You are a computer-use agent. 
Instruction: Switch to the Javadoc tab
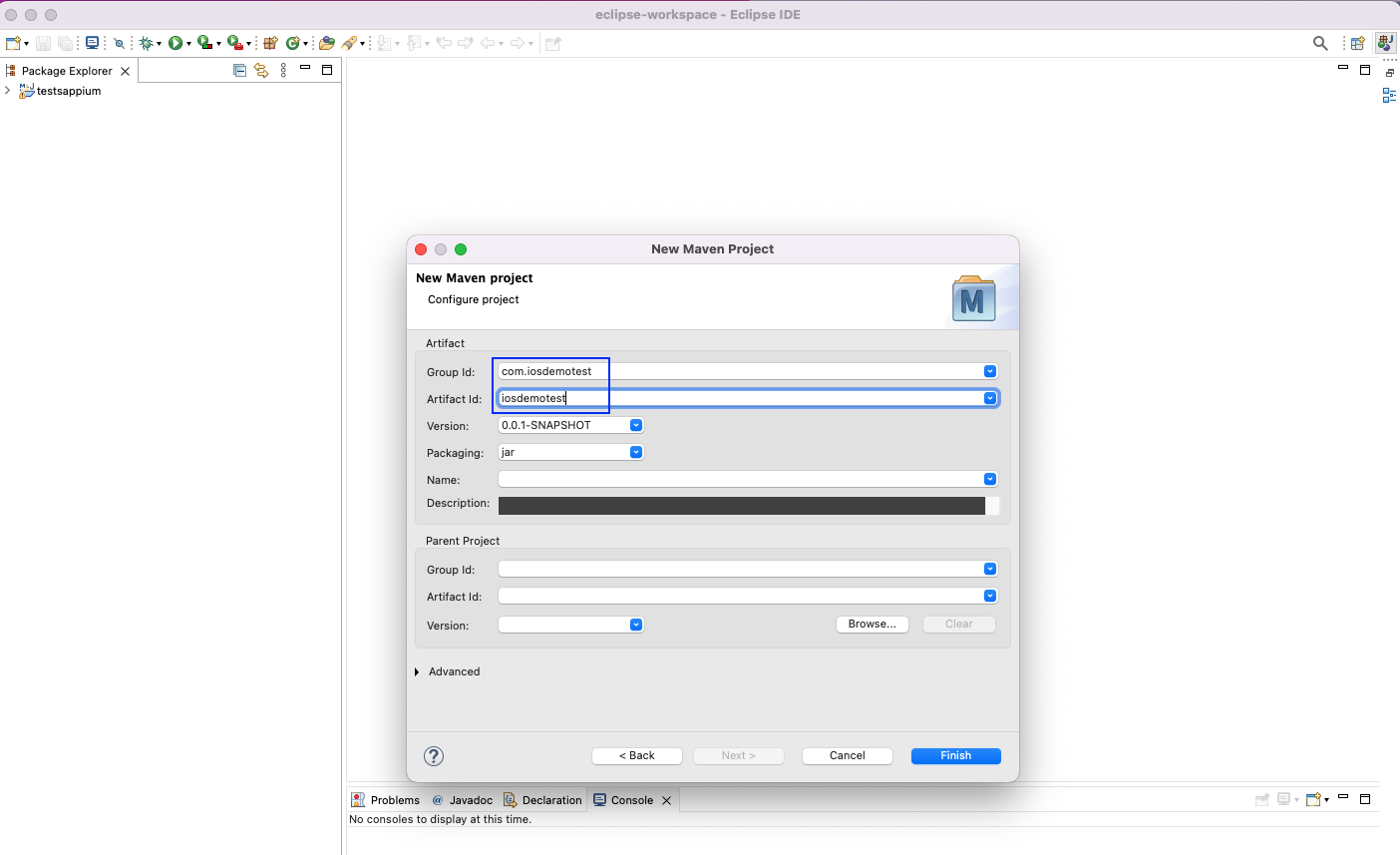coord(463,800)
